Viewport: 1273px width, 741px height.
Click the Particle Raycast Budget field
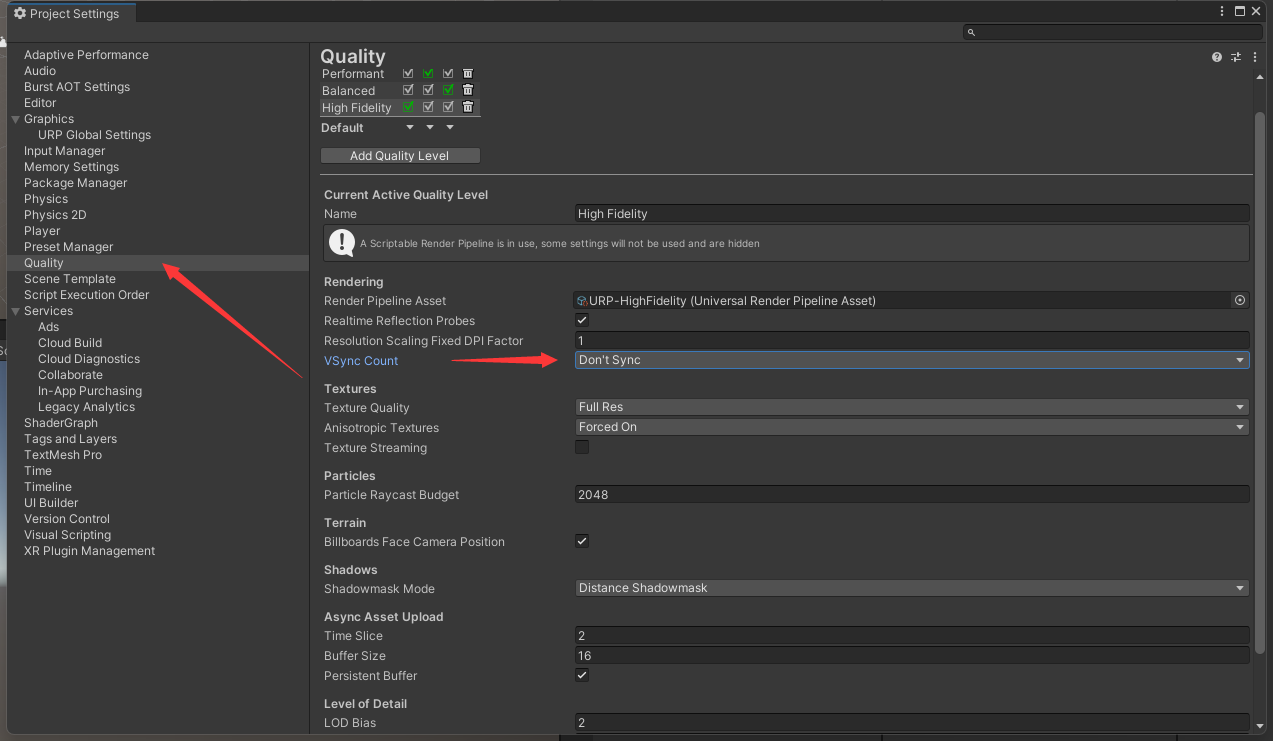tap(911, 495)
